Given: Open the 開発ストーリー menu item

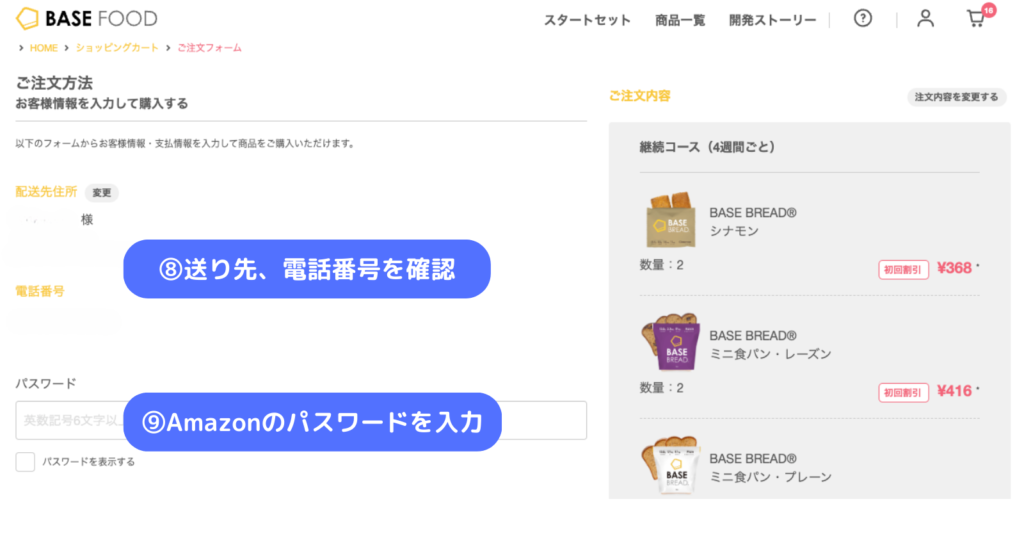Looking at the screenshot, I should pyautogui.click(x=772, y=20).
